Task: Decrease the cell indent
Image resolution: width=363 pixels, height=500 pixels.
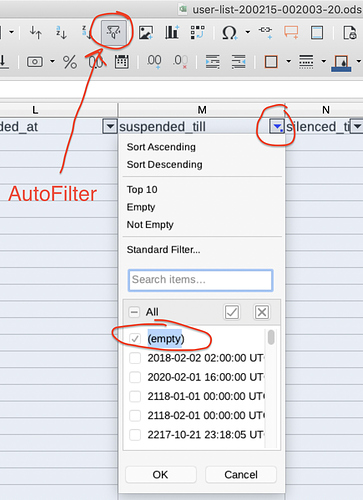Action: click(x=238, y=62)
